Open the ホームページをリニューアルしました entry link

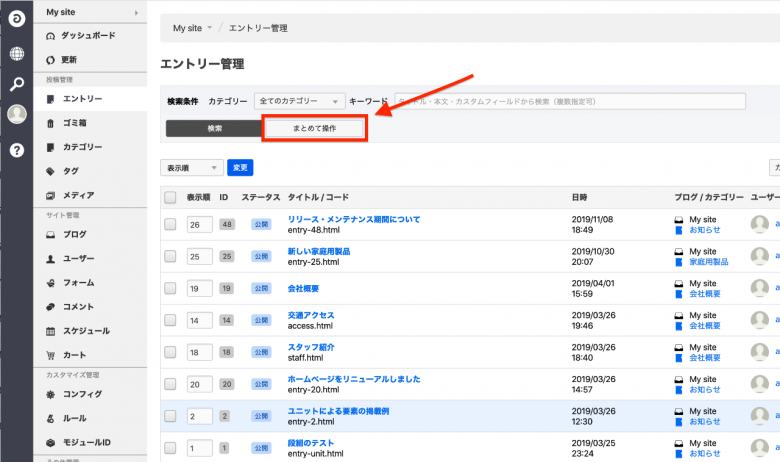354,379
